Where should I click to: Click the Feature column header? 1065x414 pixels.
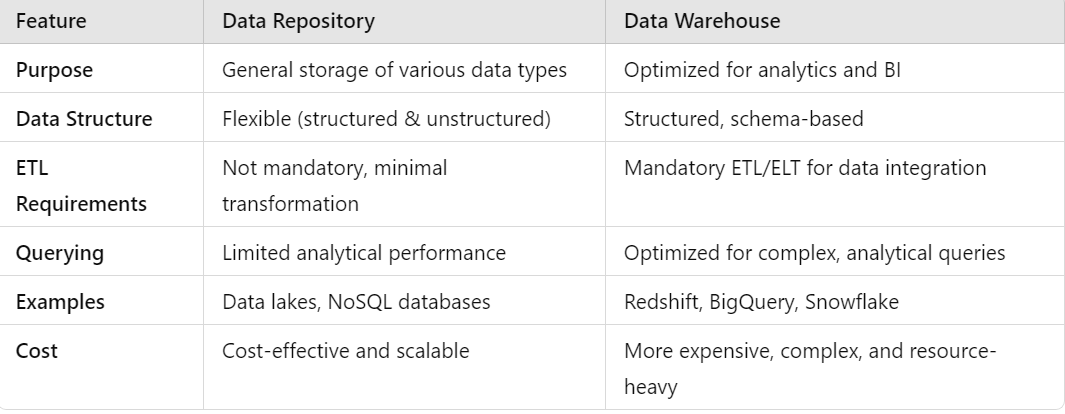[x=51, y=21]
